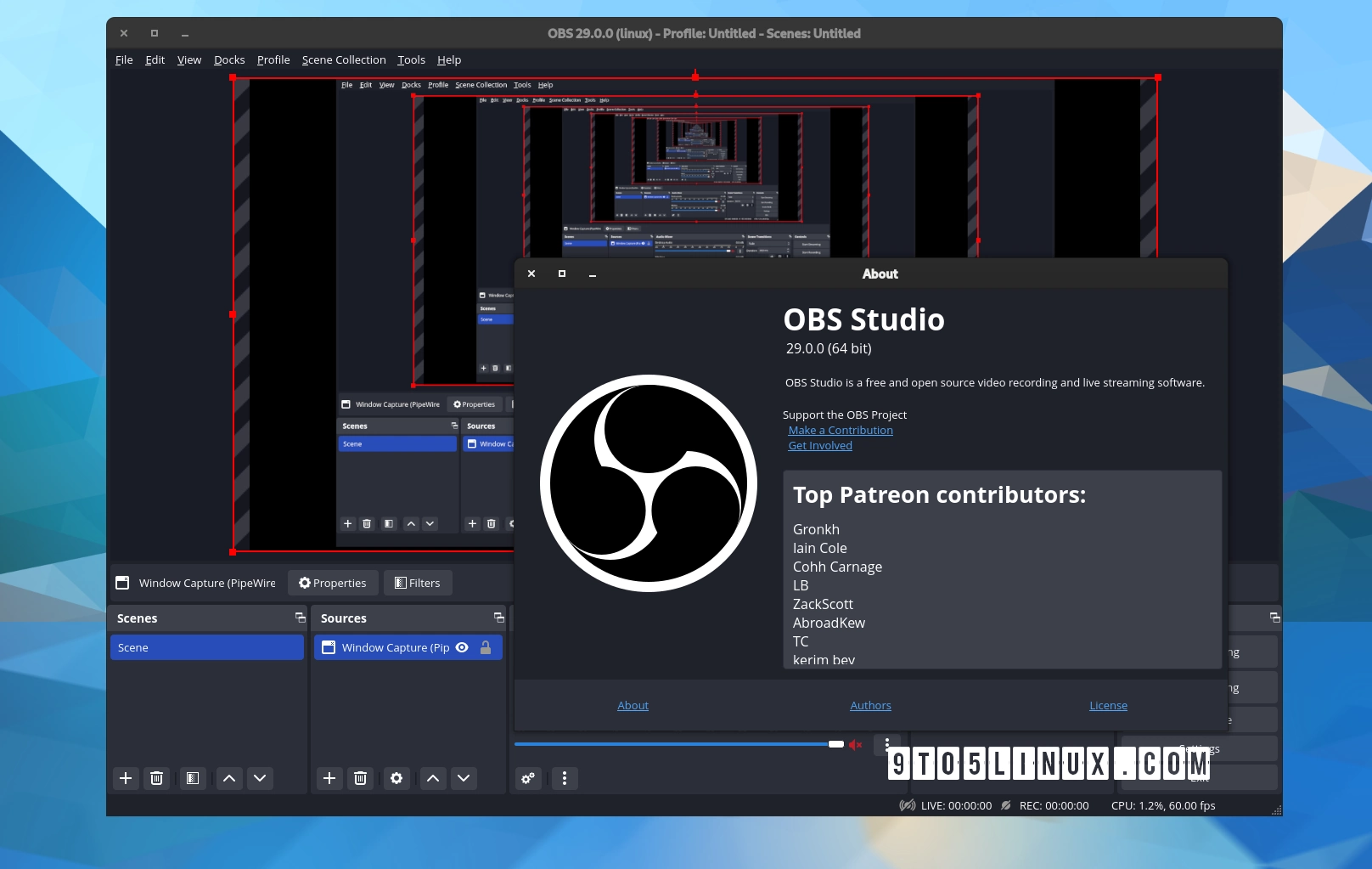Lock the Window Capture source
The width and height of the screenshot is (1372, 869).
point(485,646)
